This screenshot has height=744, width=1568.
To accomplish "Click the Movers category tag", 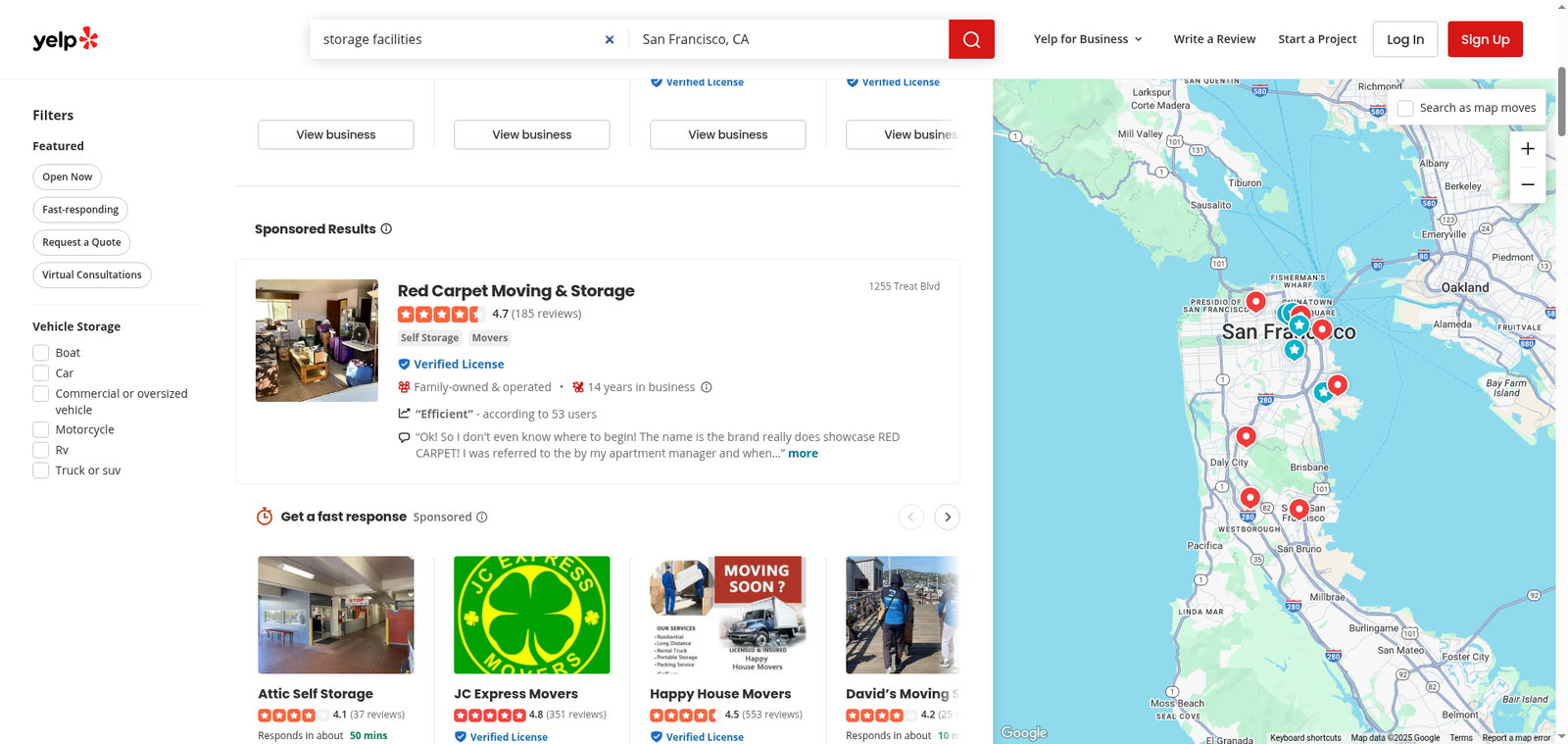I will coord(490,338).
